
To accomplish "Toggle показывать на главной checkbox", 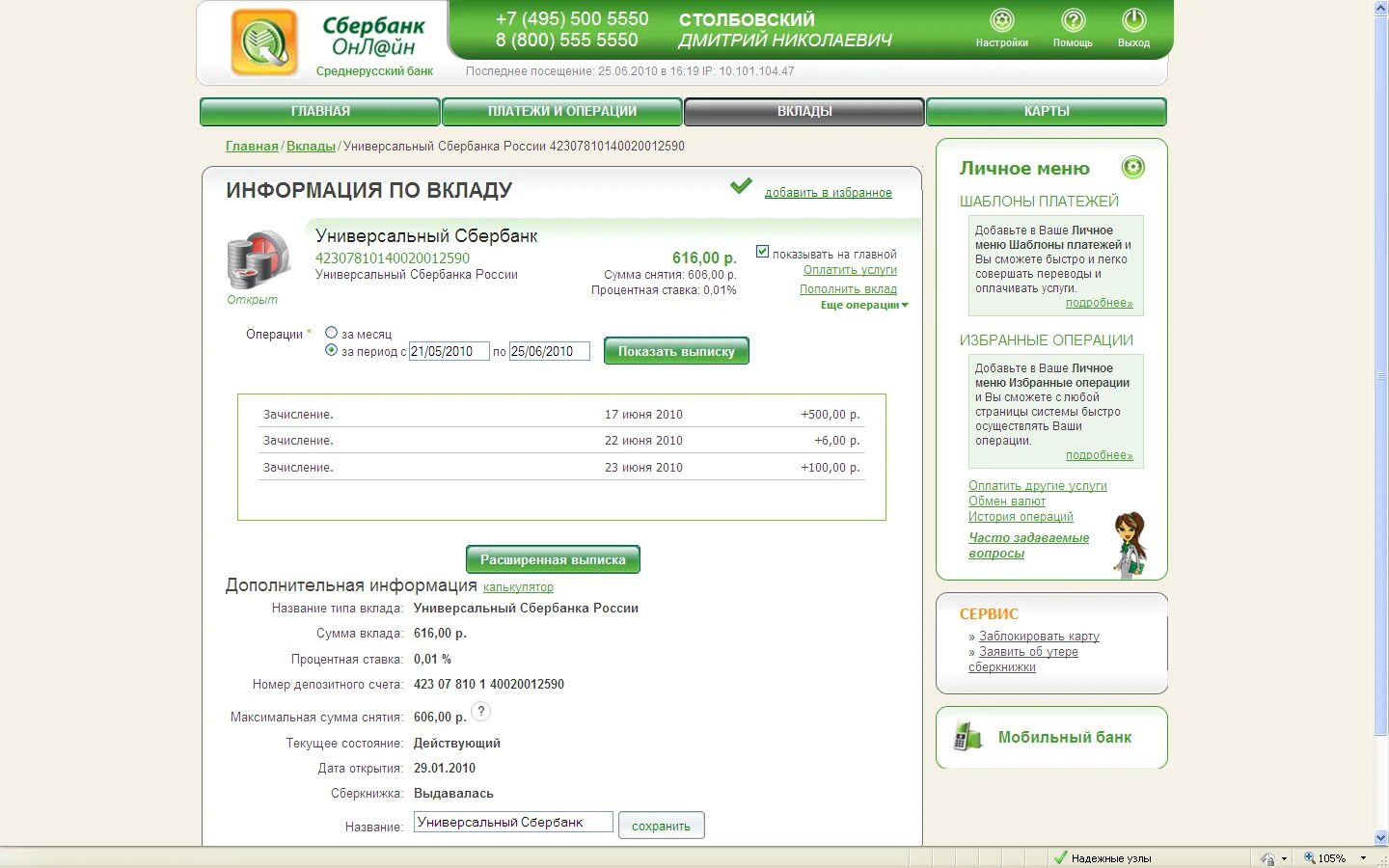I will 762,252.
